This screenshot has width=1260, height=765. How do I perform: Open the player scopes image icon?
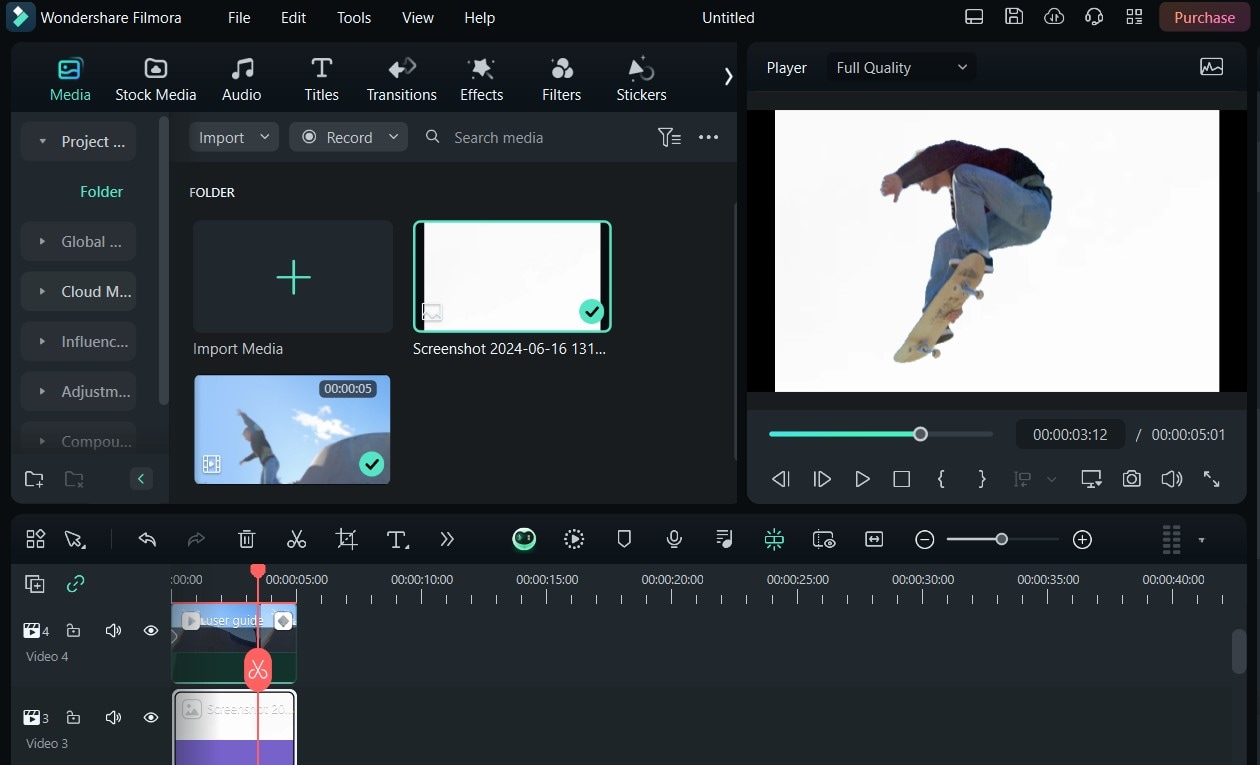(x=1211, y=67)
